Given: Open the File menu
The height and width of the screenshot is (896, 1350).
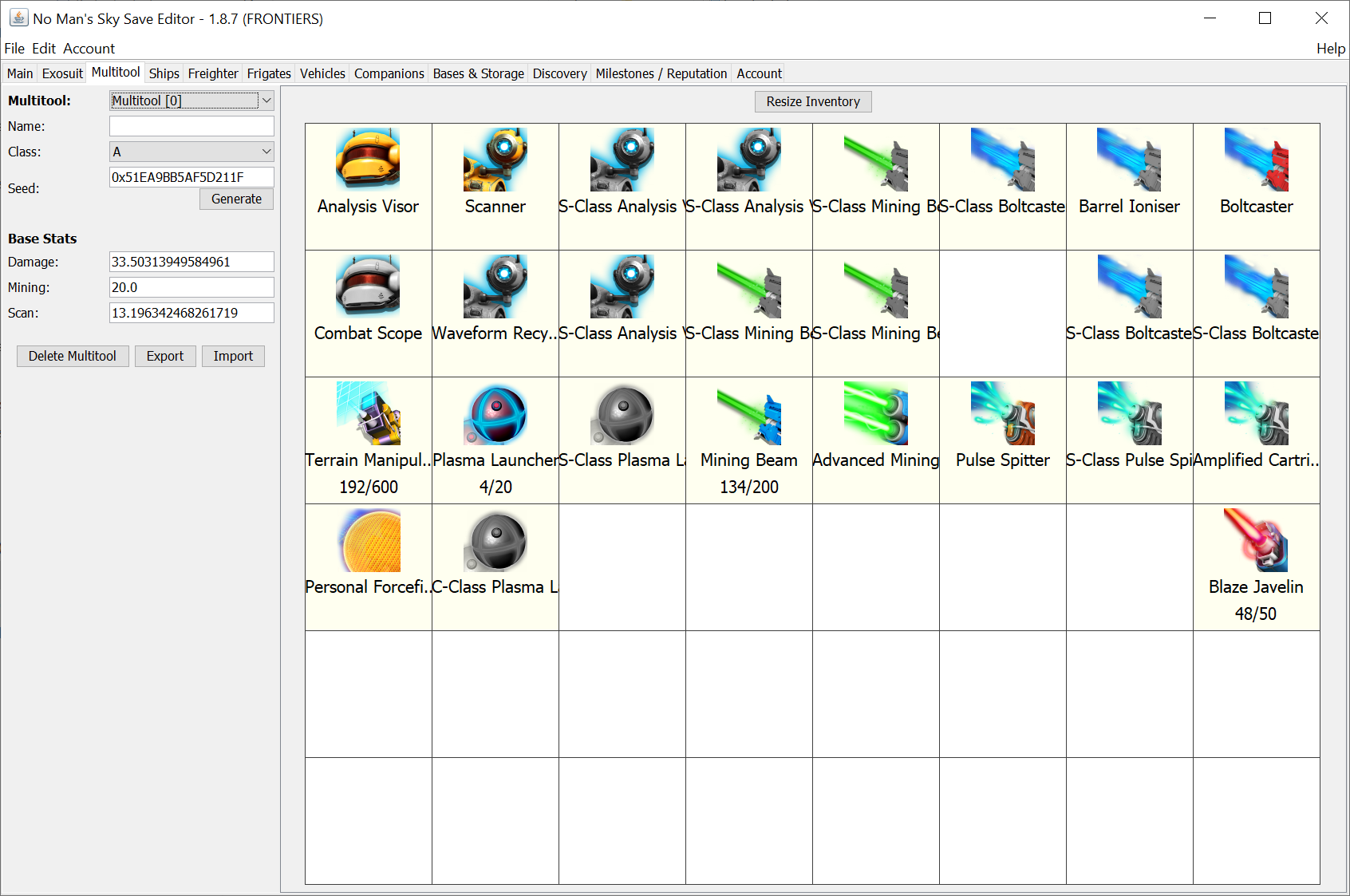Looking at the screenshot, I should [x=14, y=49].
